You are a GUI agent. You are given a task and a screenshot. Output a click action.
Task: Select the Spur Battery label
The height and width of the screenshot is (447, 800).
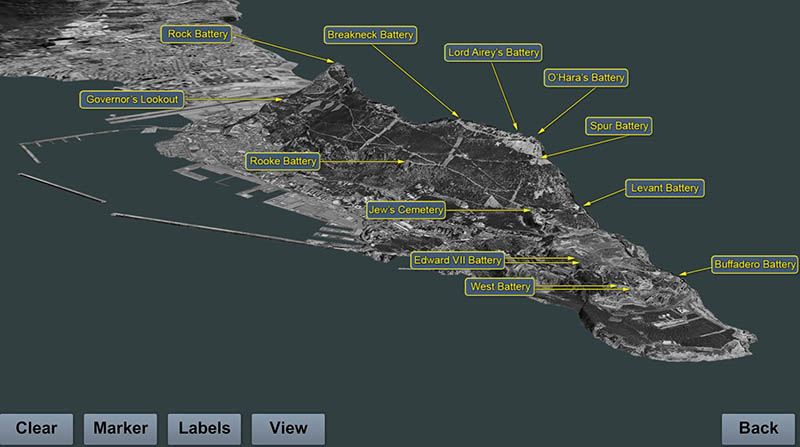point(619,126)
